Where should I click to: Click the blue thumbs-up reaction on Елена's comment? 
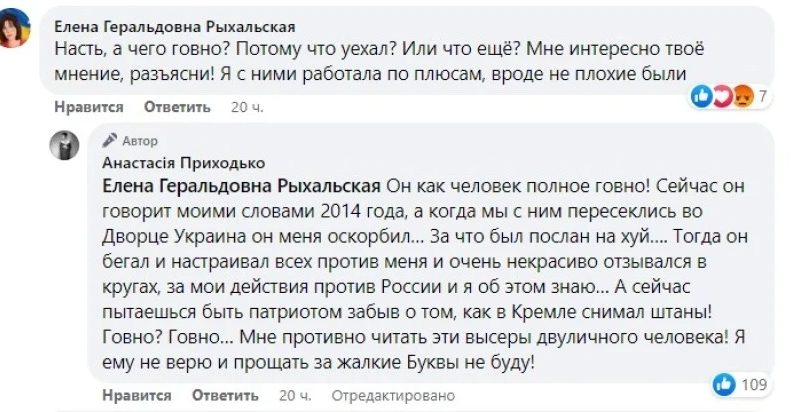tap(702, 96)
